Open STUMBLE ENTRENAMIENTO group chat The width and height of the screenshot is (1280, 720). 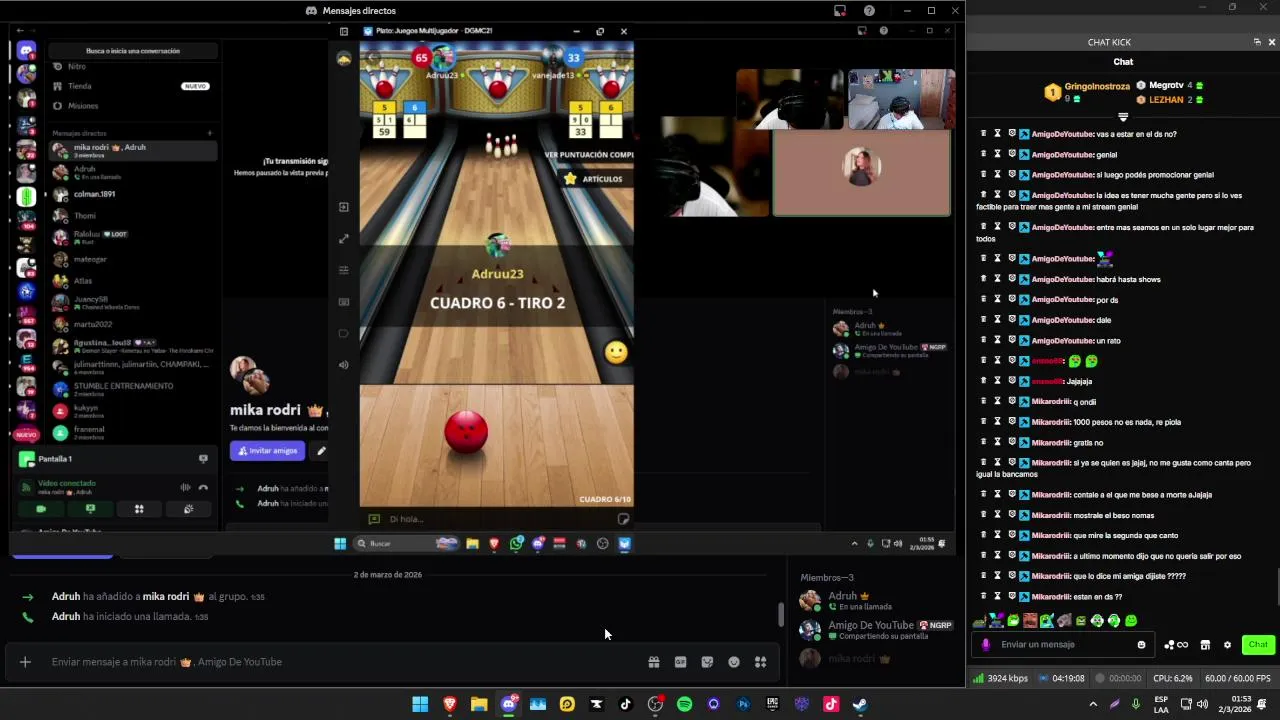click(x=133, y=389)
